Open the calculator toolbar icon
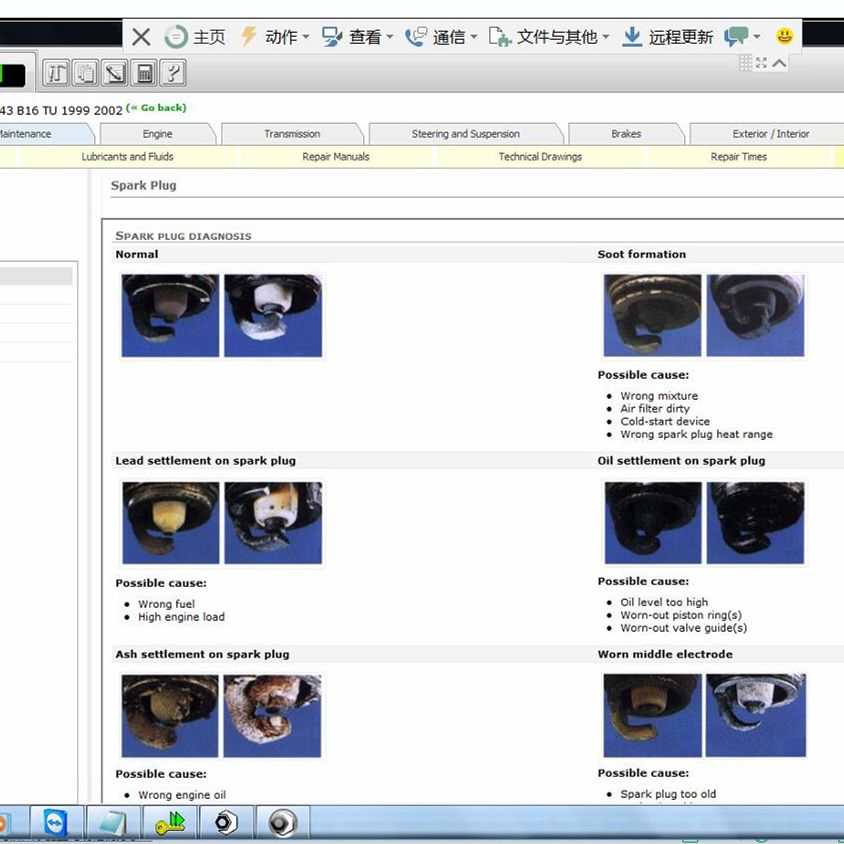 pyautogui.click(x=145, y=72)
